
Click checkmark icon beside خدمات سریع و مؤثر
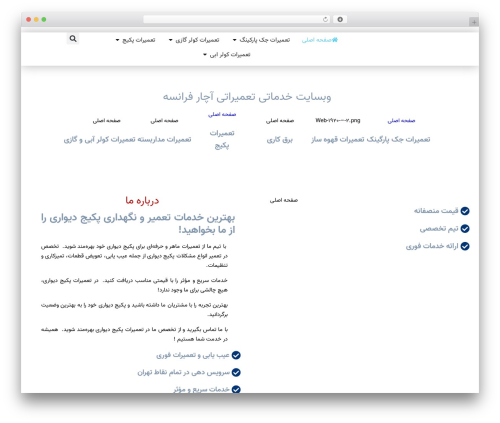click(236, 389)
